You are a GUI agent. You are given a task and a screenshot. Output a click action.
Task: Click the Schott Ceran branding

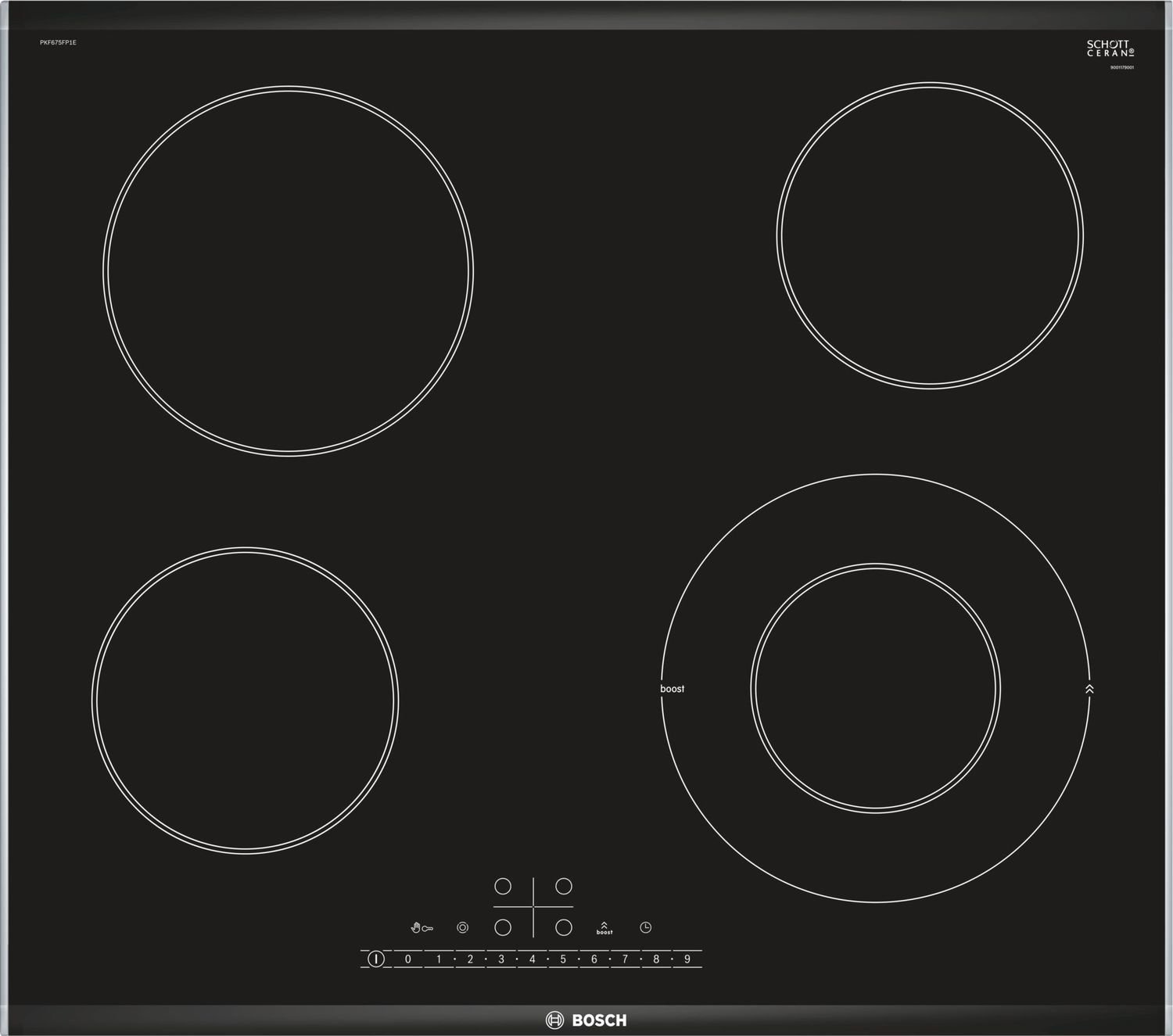[1108, 49]
